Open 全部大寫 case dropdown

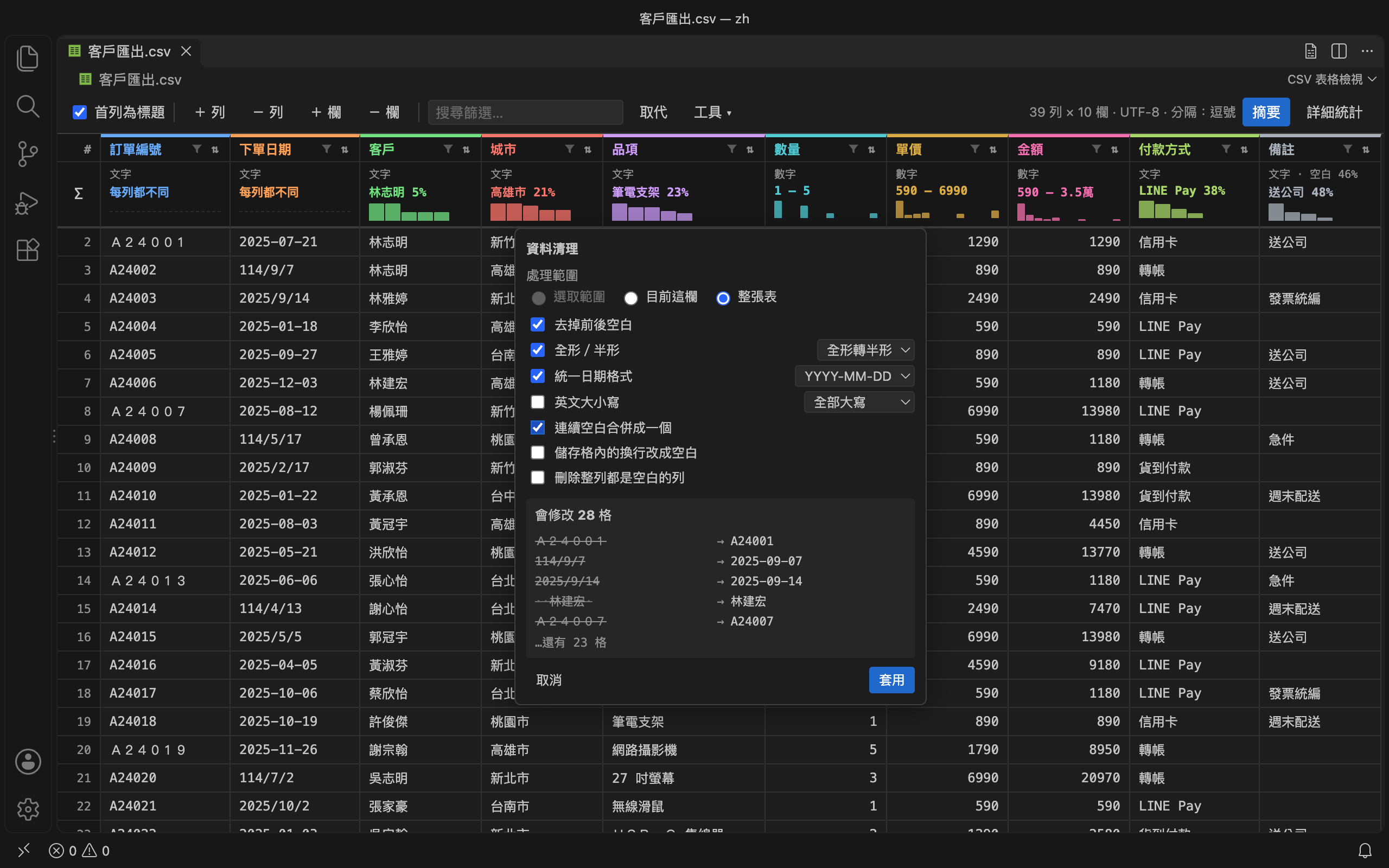859,402
